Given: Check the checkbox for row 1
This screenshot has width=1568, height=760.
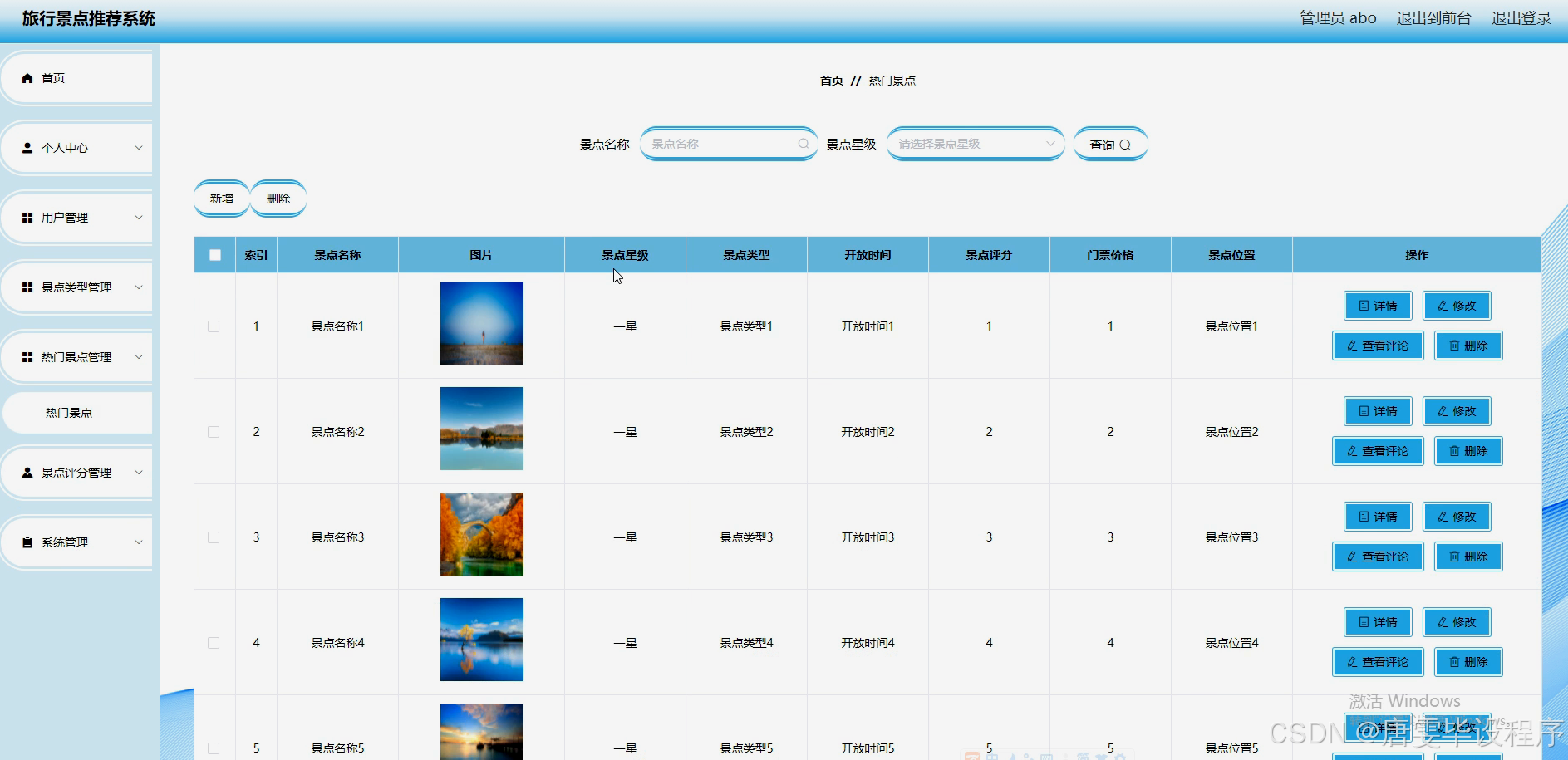Looking at the screenshot, I should (214, 326).
